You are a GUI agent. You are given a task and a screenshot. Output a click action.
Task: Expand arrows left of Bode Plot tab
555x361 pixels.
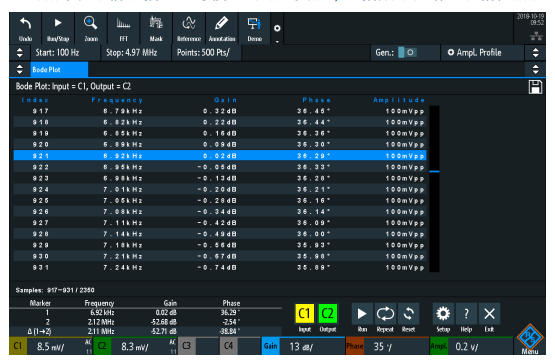[20, 69]
